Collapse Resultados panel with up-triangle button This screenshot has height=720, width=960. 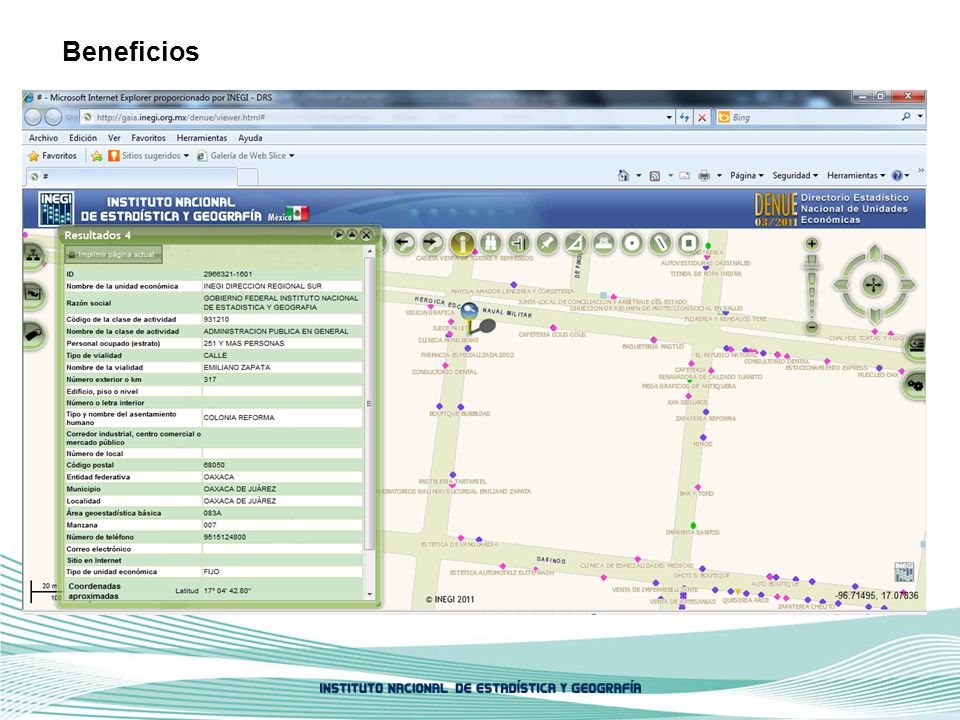coord(352,234)
